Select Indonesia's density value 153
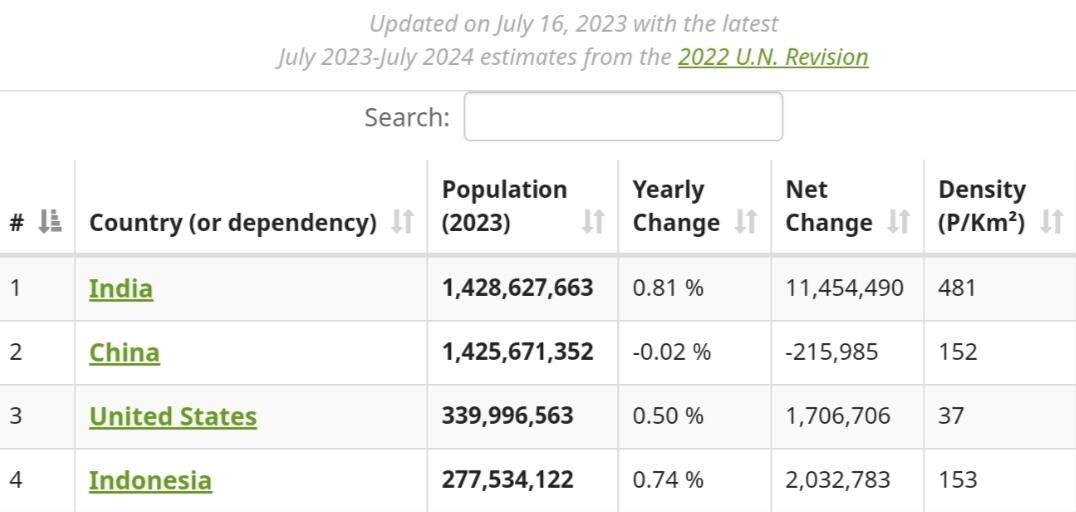 (957, 480)
